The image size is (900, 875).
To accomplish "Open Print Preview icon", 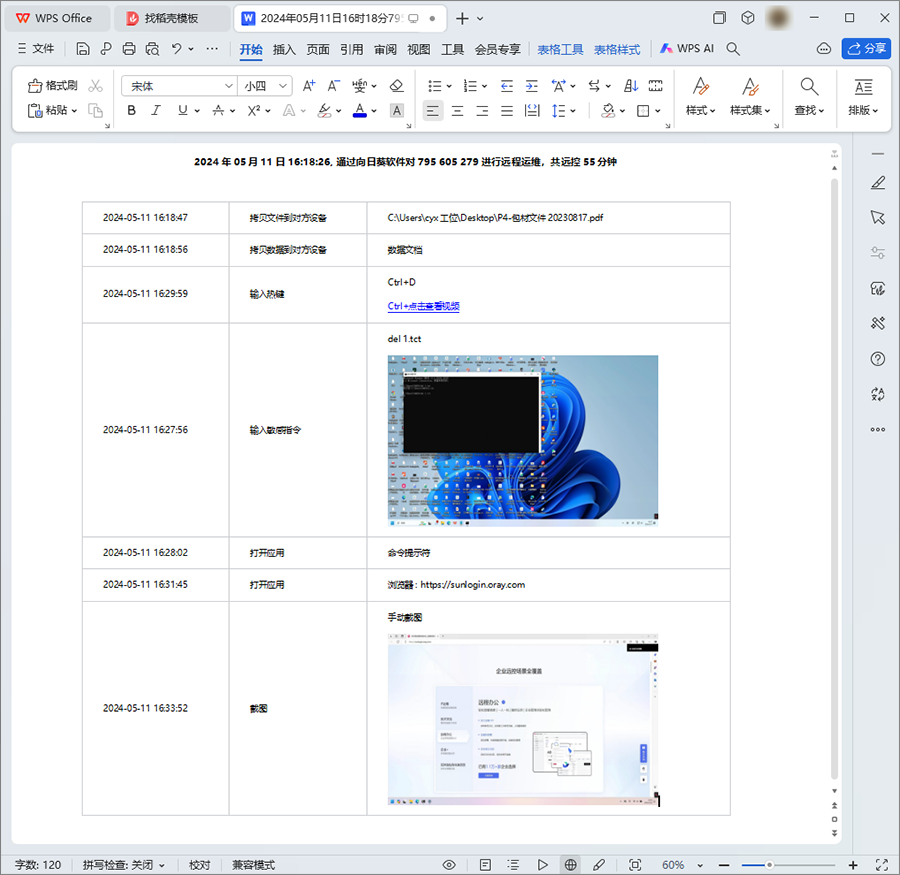I will tap(152, 49).
